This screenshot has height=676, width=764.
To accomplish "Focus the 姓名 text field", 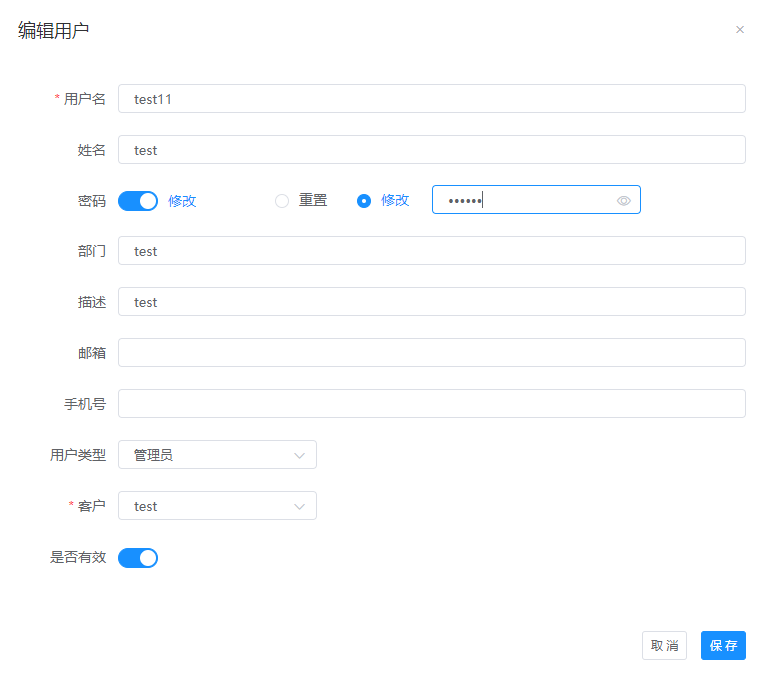I will point(431,149).
